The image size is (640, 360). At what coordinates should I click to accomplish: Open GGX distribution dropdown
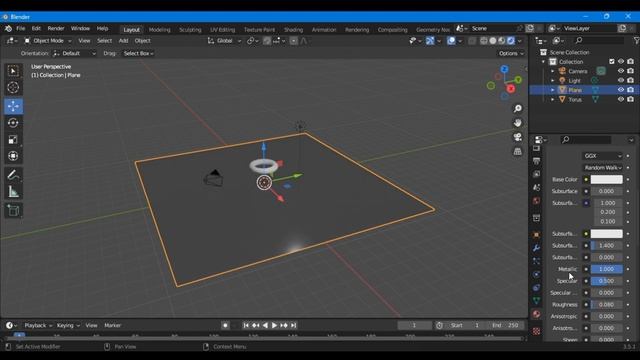pos(602,156)
